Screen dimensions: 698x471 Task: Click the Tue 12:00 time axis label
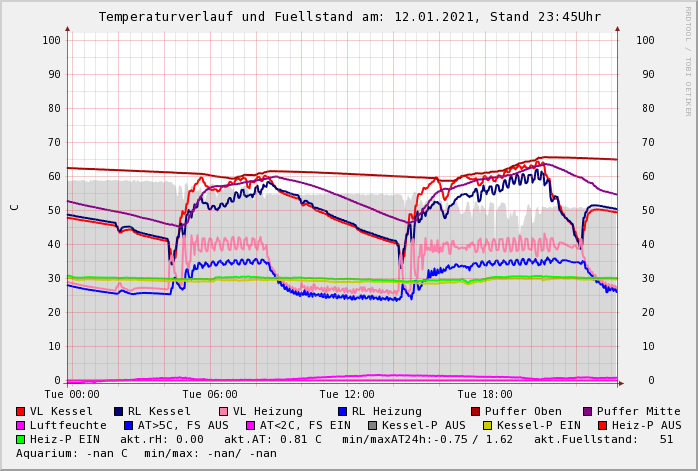[347, 395]
